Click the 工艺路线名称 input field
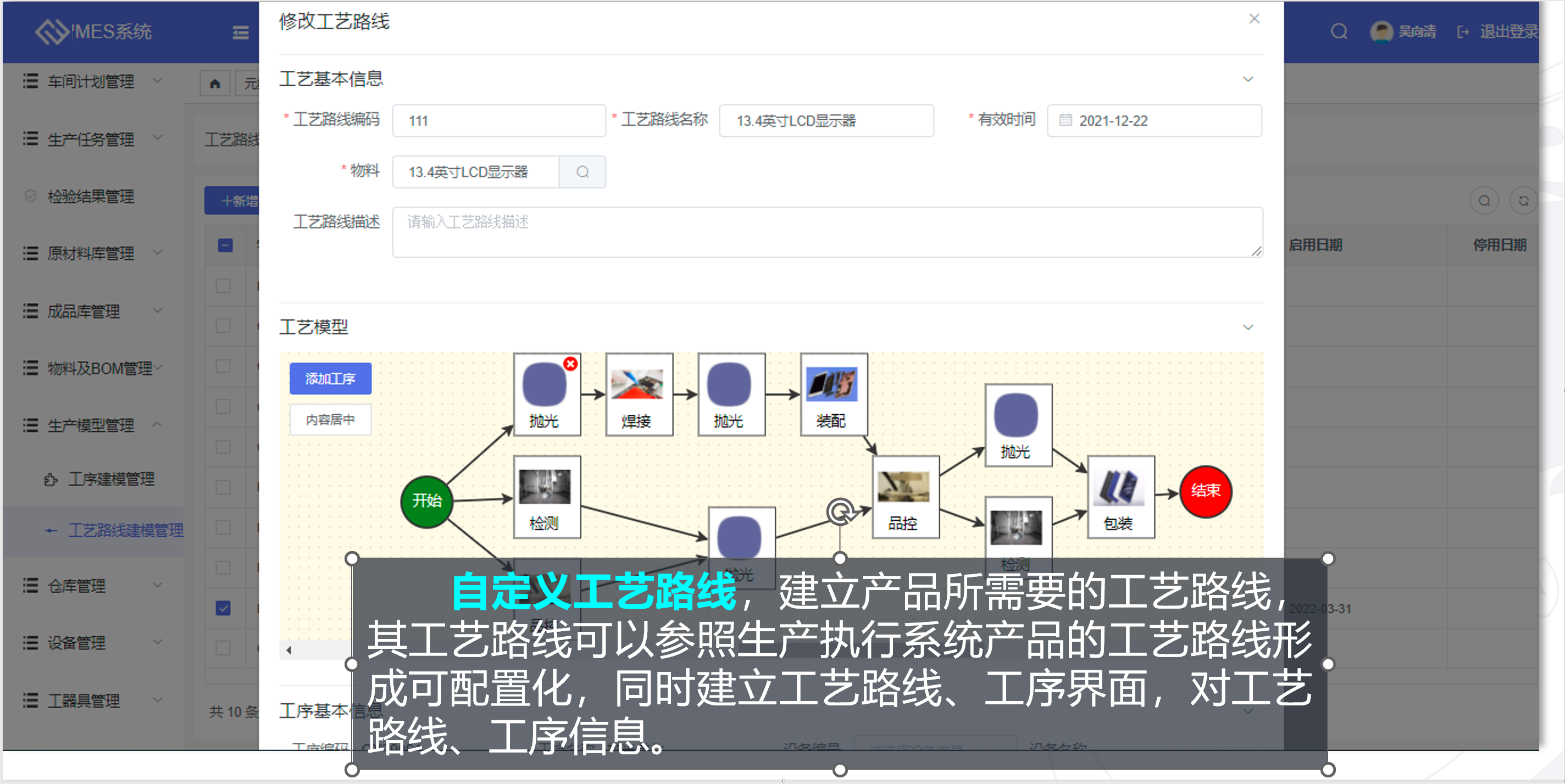The height and width of the screenshot is (784, 1565). (x=826, y=120)
